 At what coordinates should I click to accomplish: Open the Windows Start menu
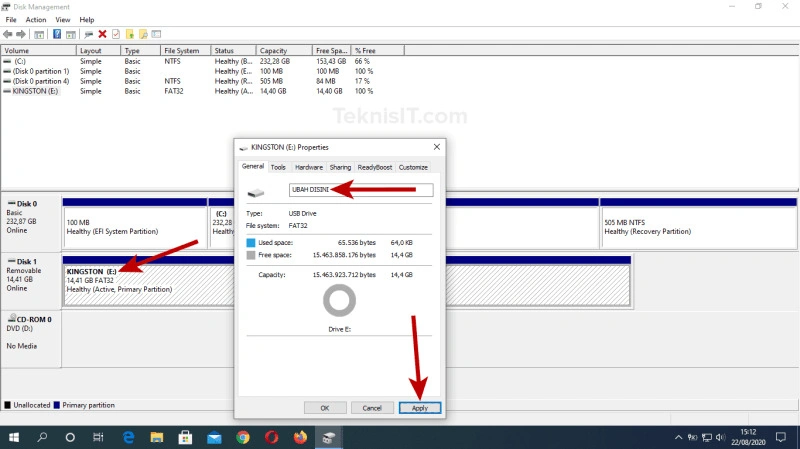14,438
